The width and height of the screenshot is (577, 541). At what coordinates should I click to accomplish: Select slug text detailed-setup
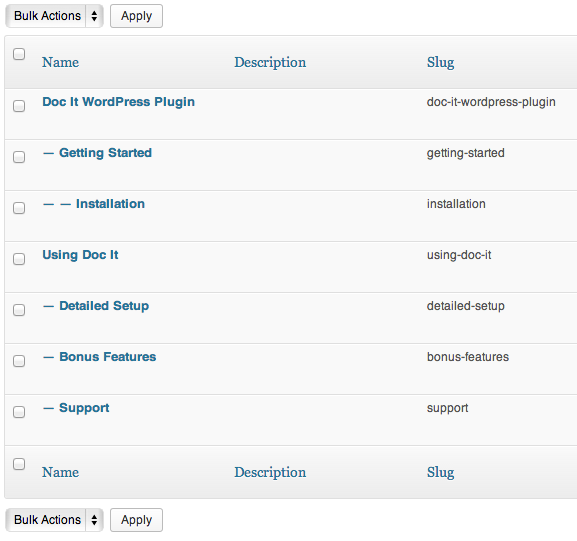(466, 306)
